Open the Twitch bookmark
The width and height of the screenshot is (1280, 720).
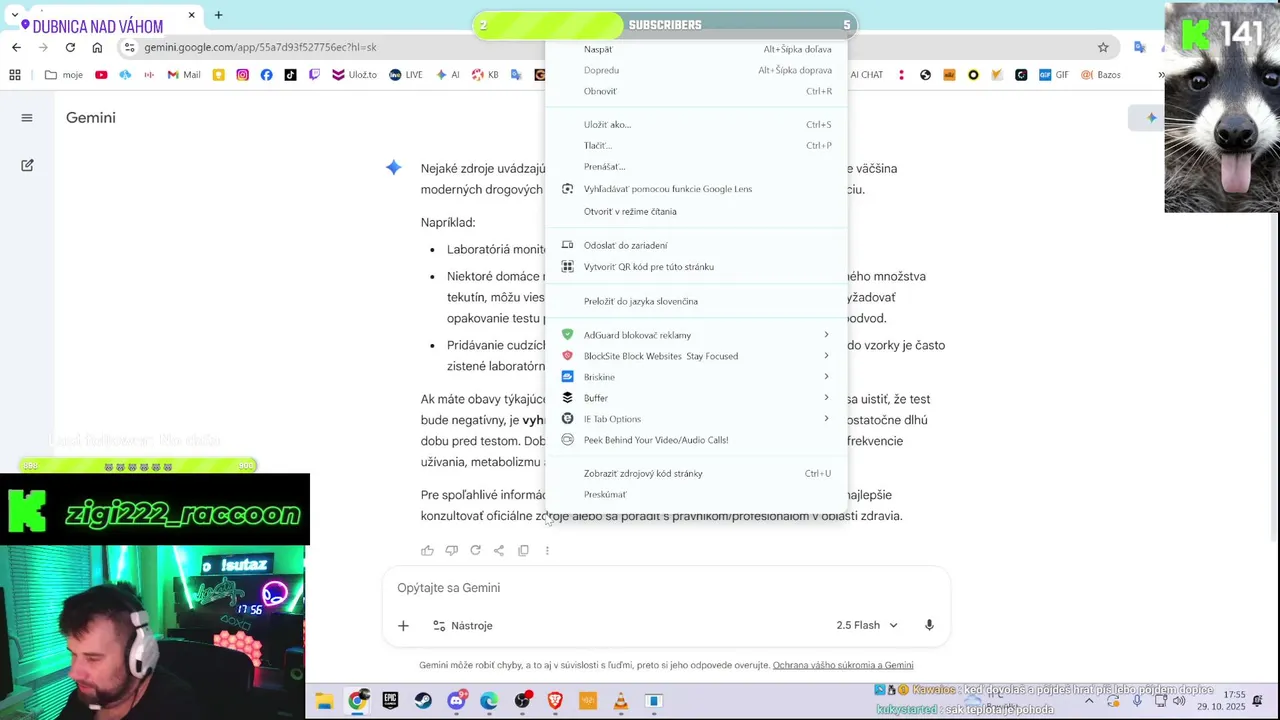(314, 75)
